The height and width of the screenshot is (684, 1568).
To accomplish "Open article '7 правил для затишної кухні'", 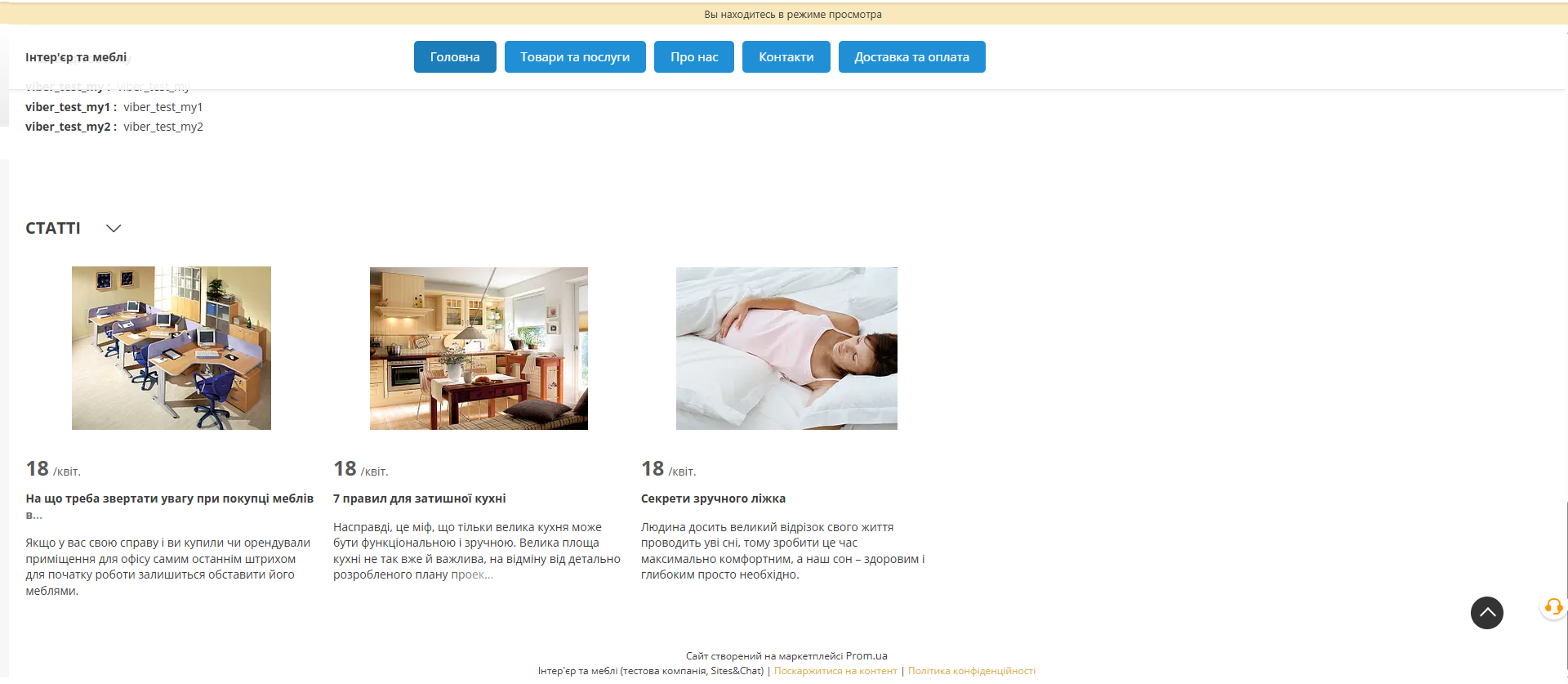I will pyautogui.click(x=419, y=498).
